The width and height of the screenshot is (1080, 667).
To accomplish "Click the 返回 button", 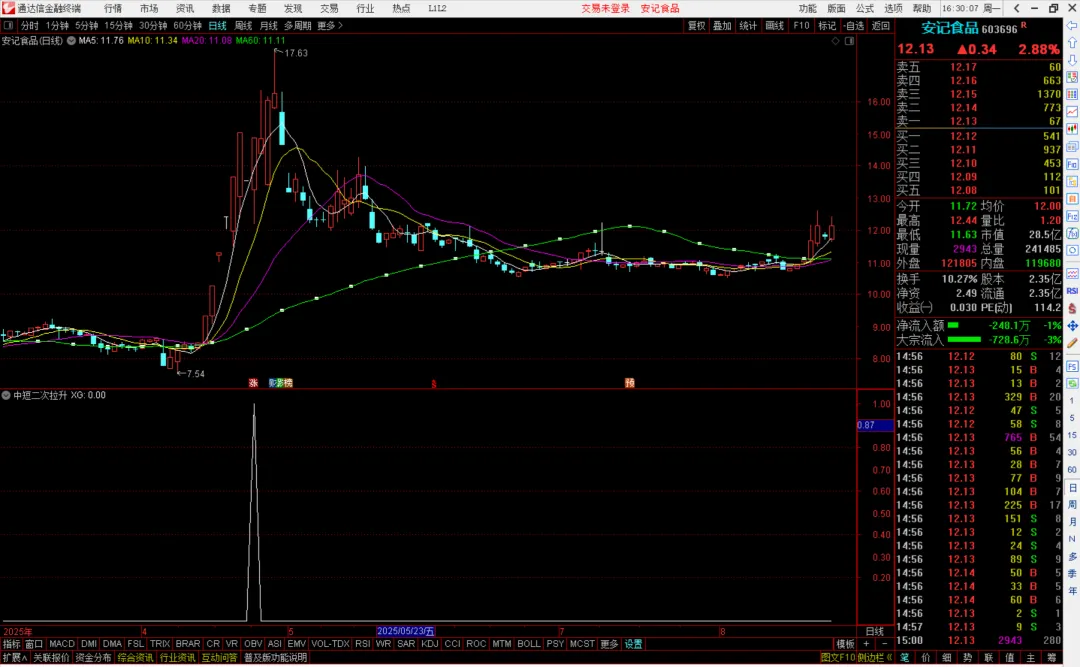I will click(880, 25).
